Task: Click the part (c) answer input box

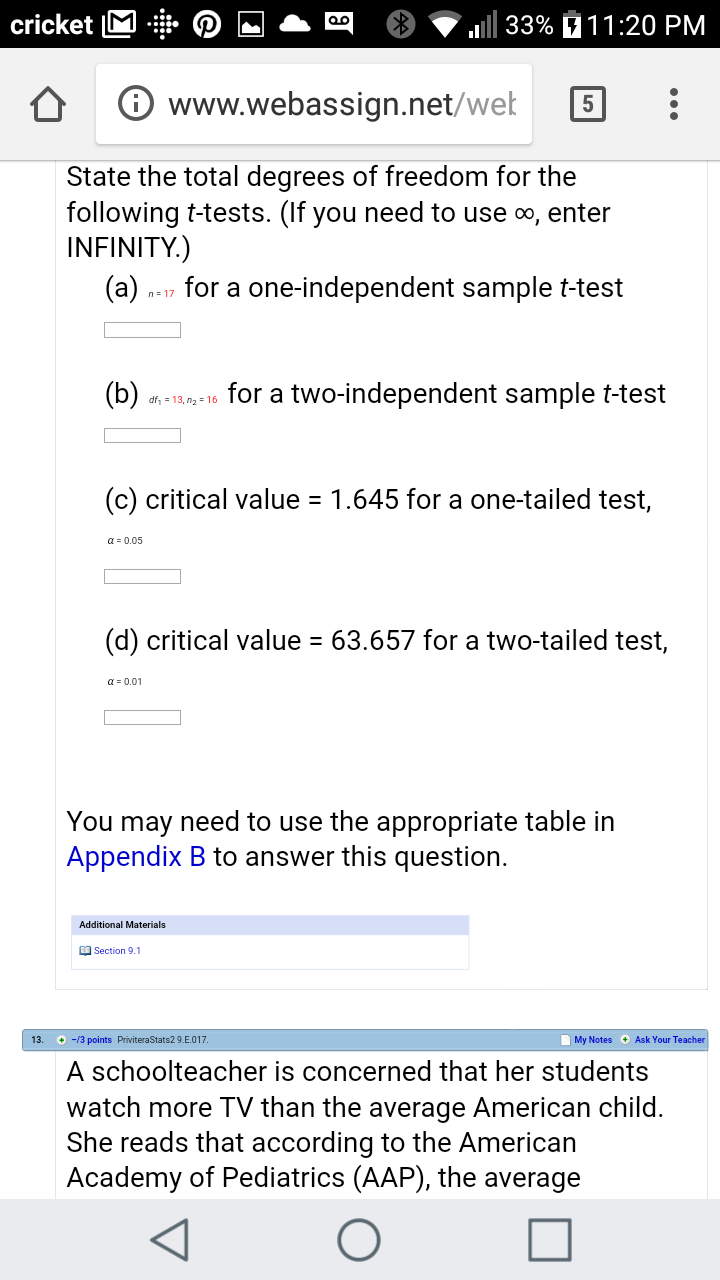Action: point(143,576)
